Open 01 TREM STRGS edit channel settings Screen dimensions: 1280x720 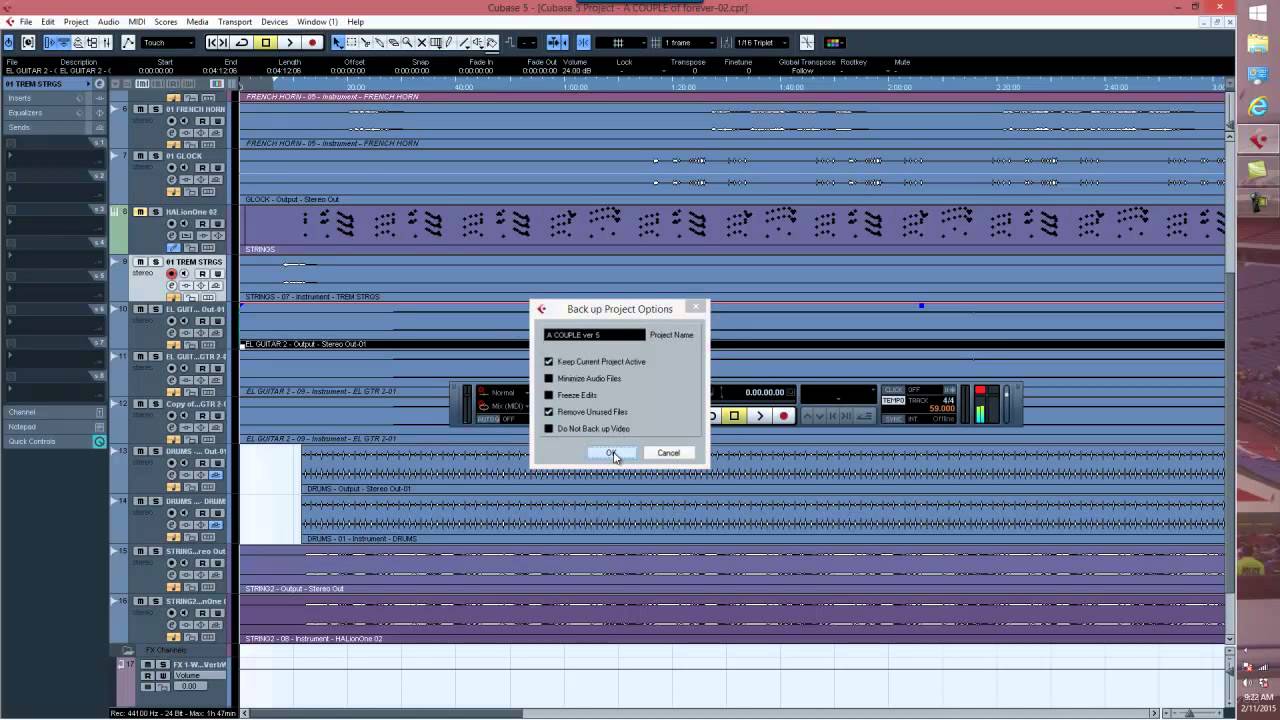coord(172,285)
